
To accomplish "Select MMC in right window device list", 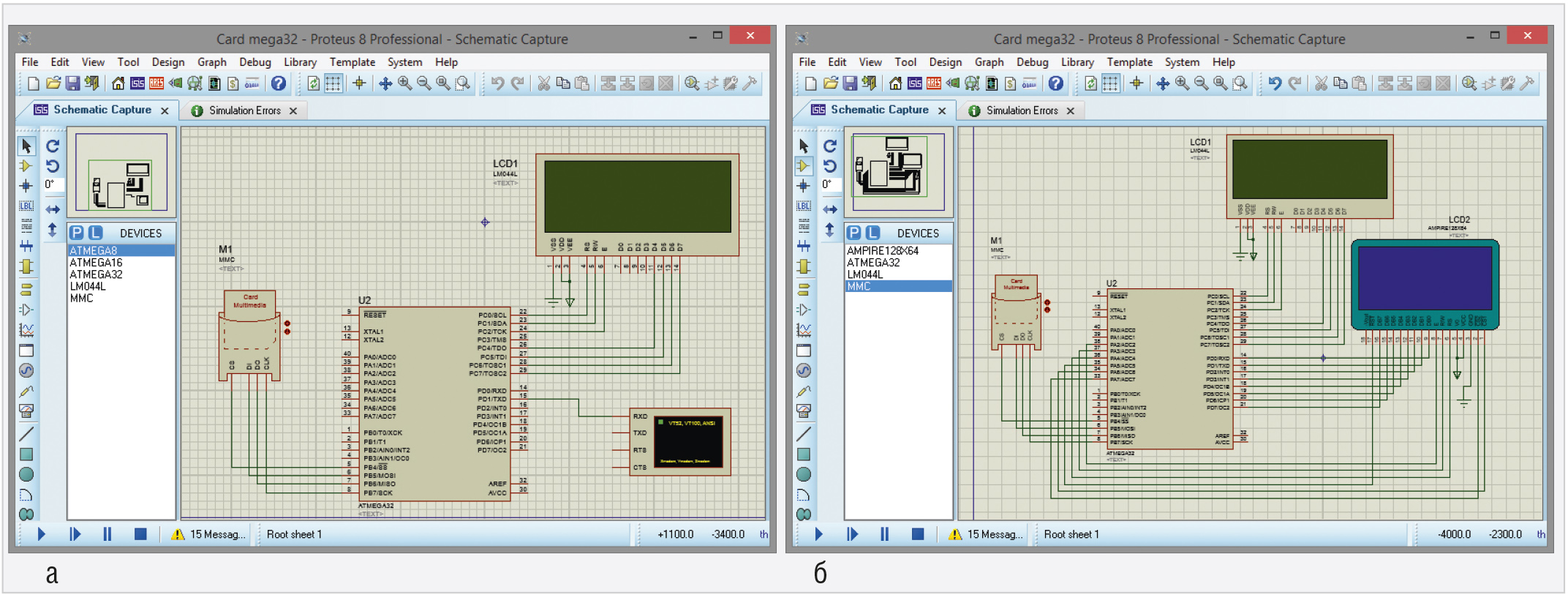I will pos(899,286).
